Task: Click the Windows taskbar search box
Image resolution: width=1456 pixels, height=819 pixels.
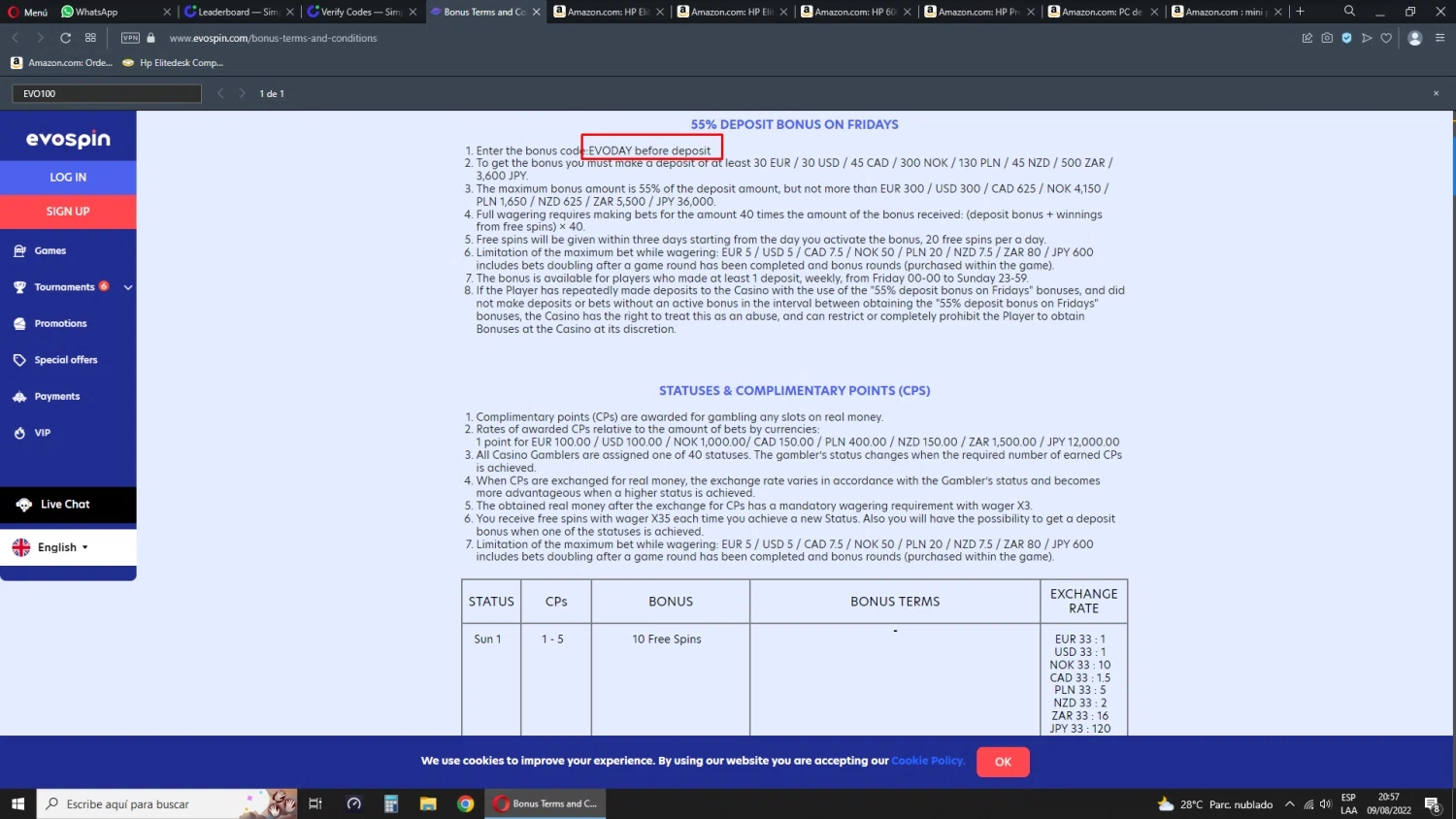Action: [x=165, y=803]
